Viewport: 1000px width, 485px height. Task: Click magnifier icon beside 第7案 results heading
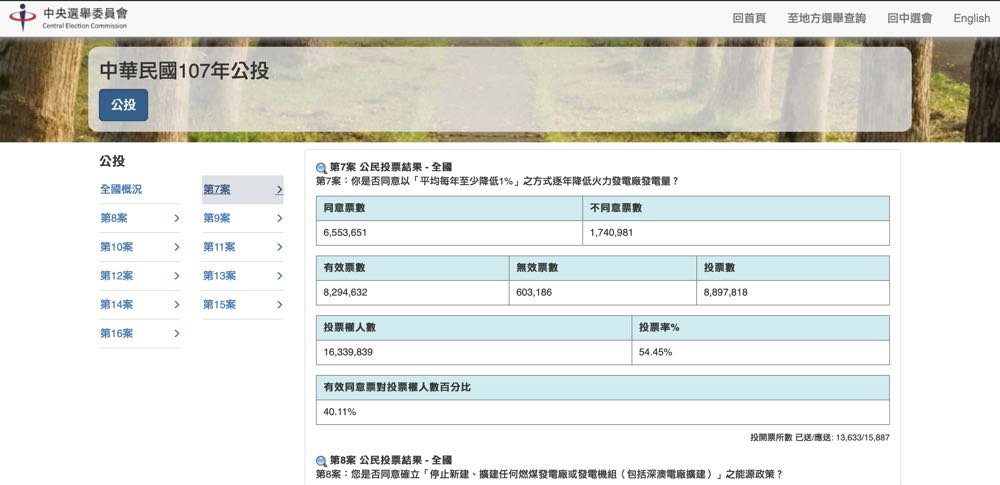(x=321, y=168)
